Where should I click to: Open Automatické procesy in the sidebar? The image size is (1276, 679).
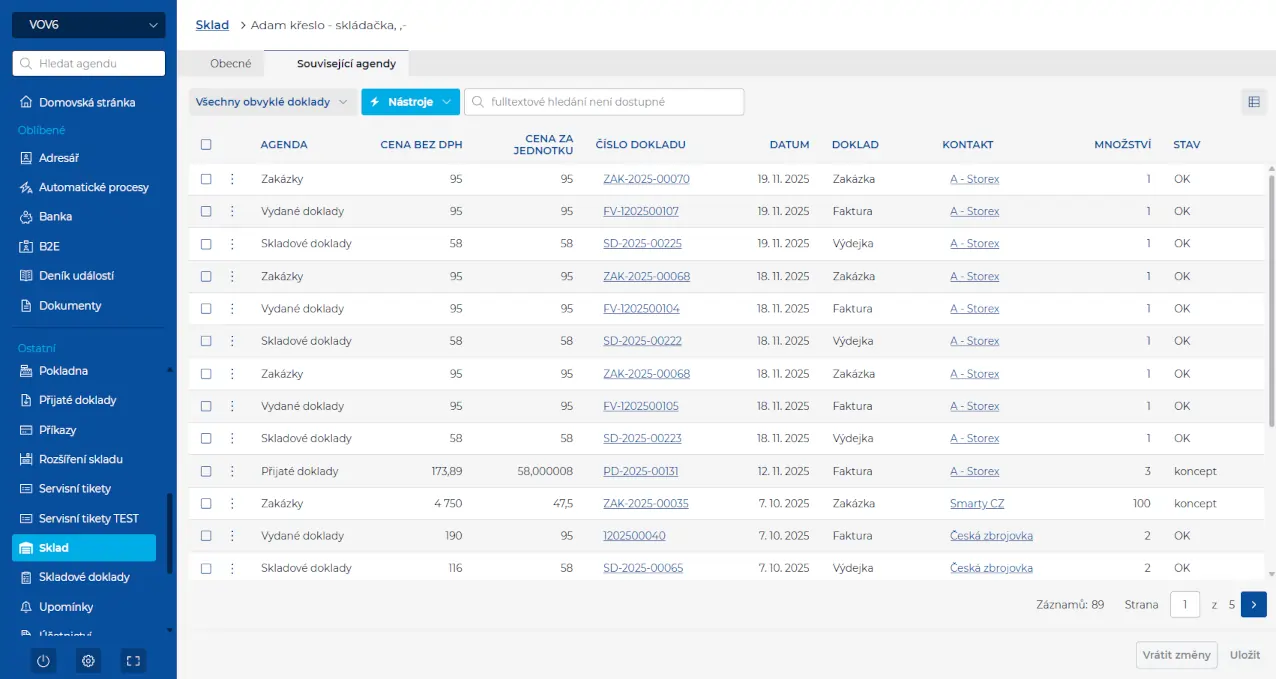coord(93,187)
